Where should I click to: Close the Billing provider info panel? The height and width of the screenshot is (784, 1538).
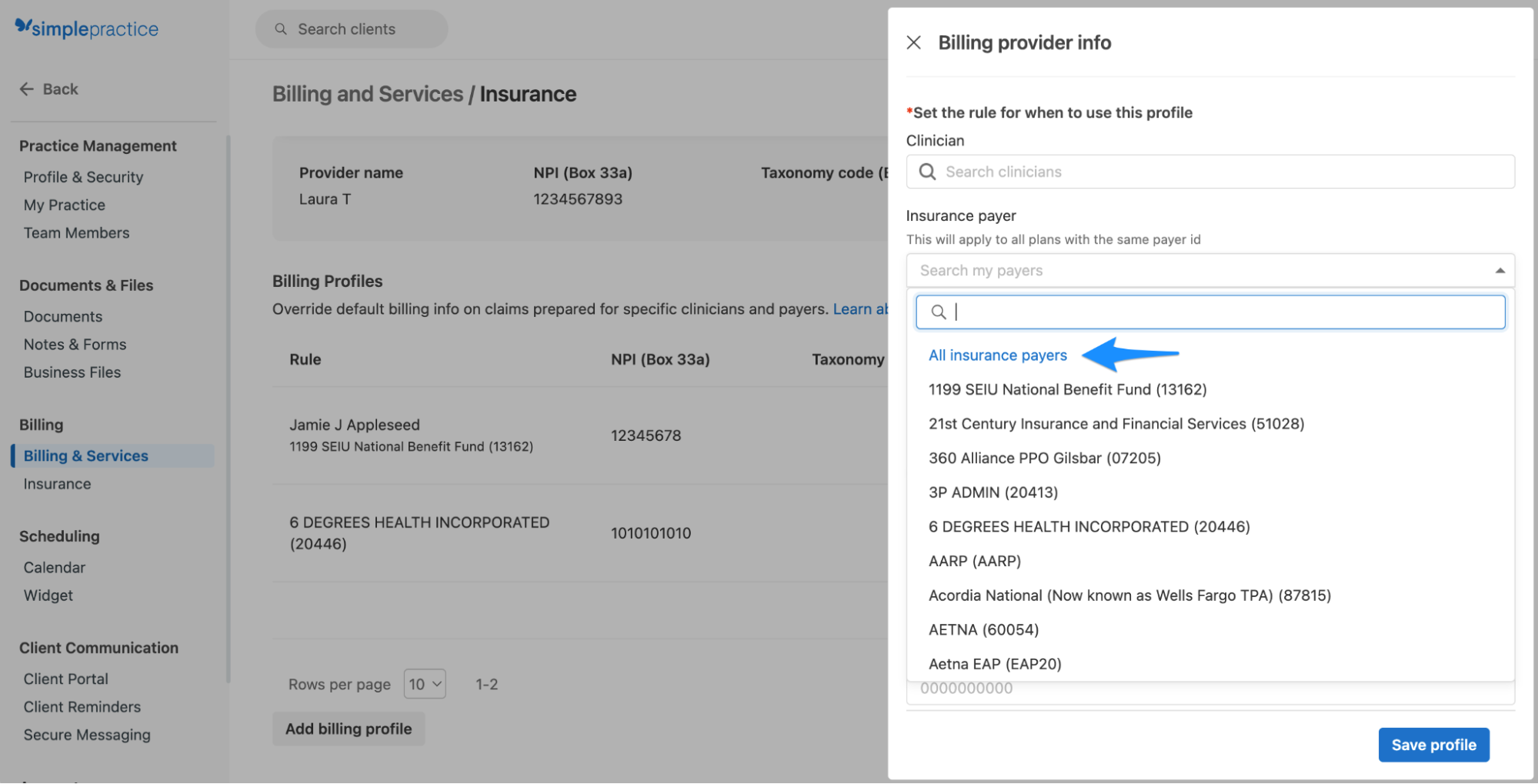pos(914,42)
